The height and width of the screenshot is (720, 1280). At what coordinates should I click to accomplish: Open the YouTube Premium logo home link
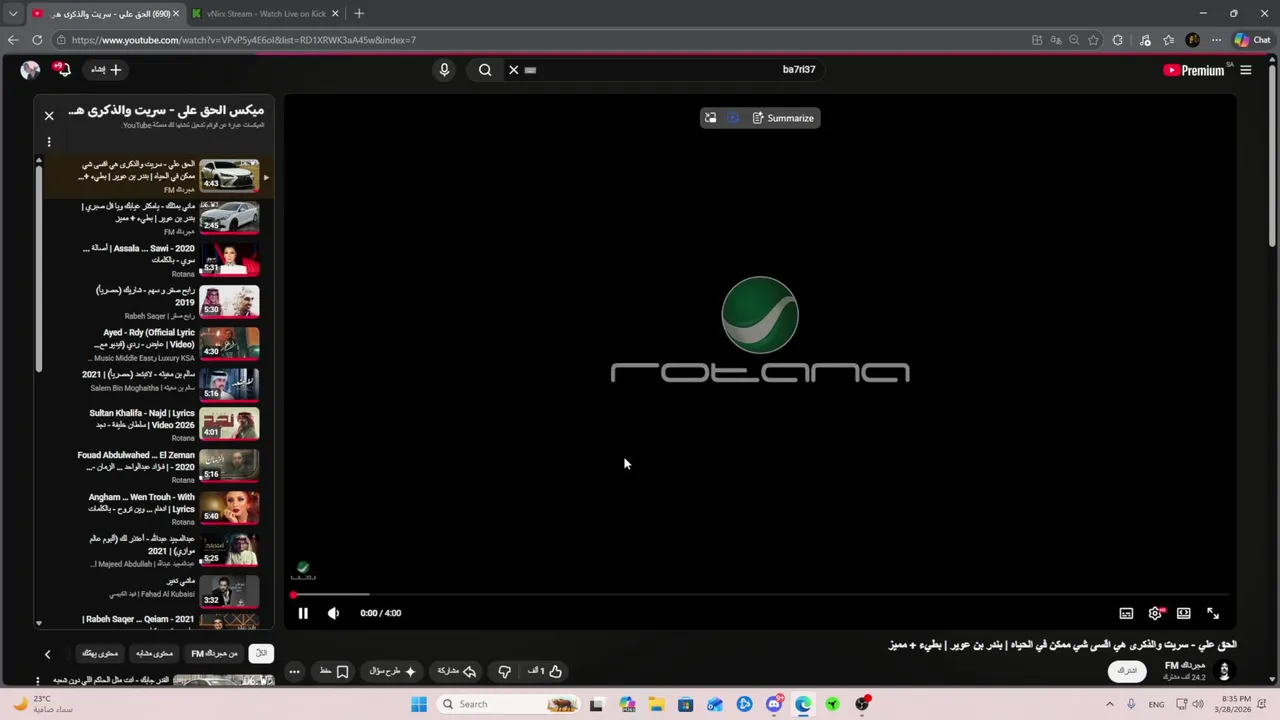[x=1195, y=70]
